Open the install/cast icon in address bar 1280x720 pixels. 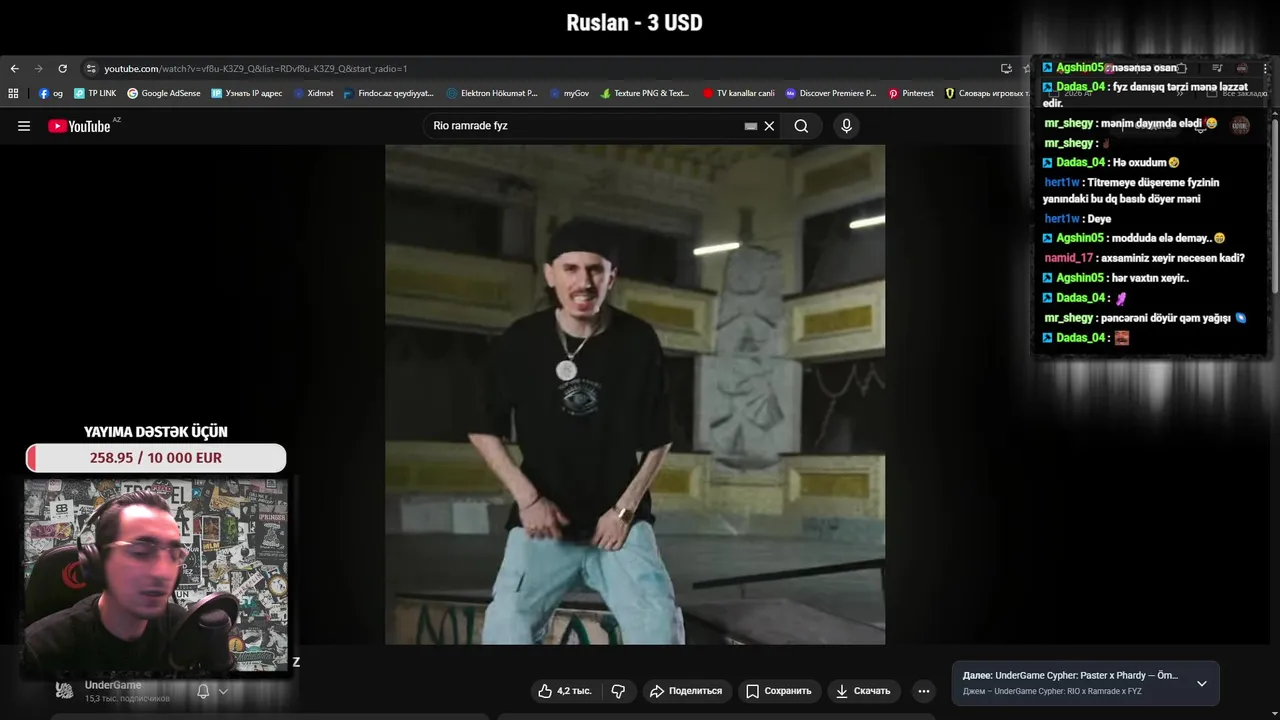(x=1006, y=69)
